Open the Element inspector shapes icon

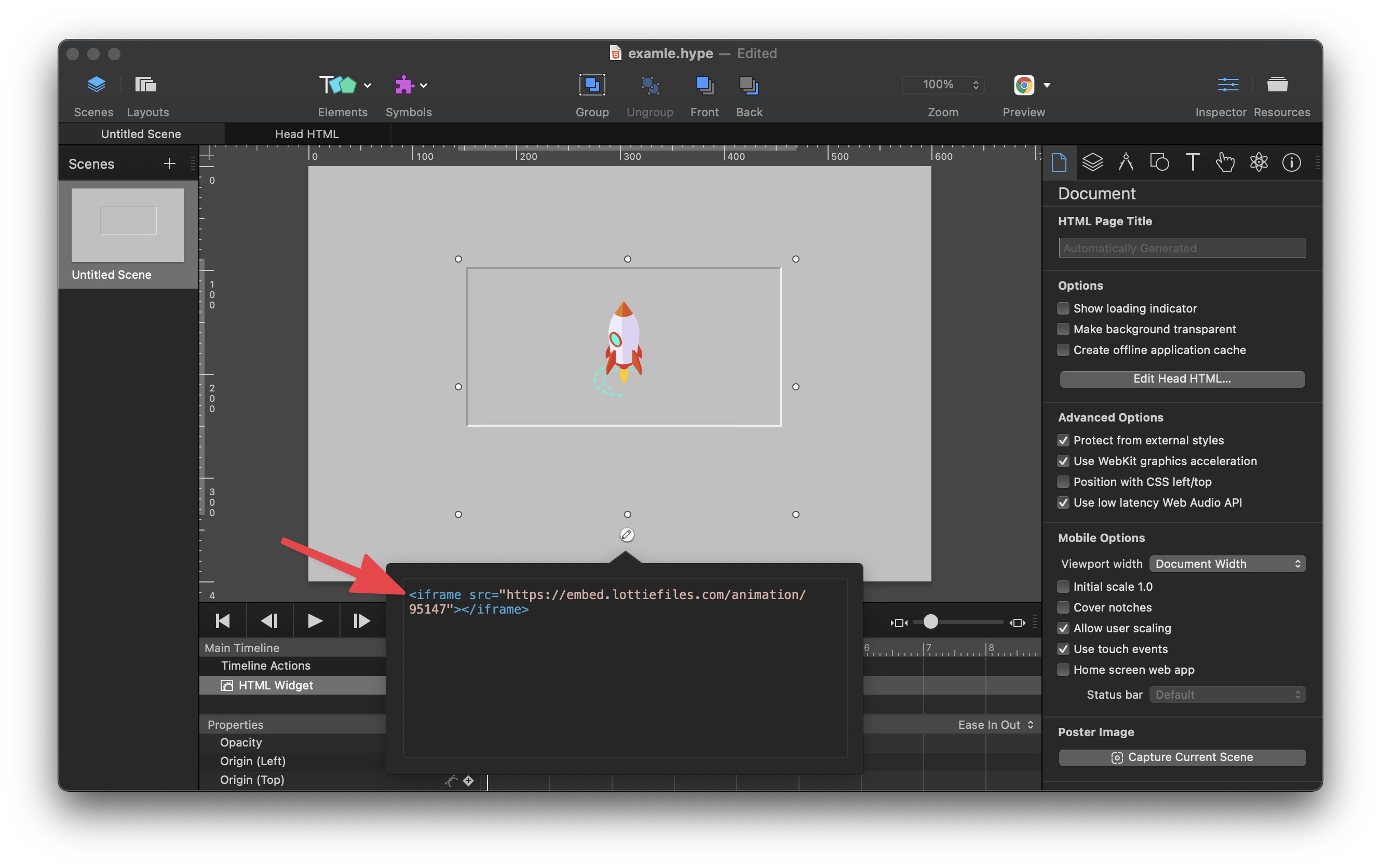point(1159,162)
